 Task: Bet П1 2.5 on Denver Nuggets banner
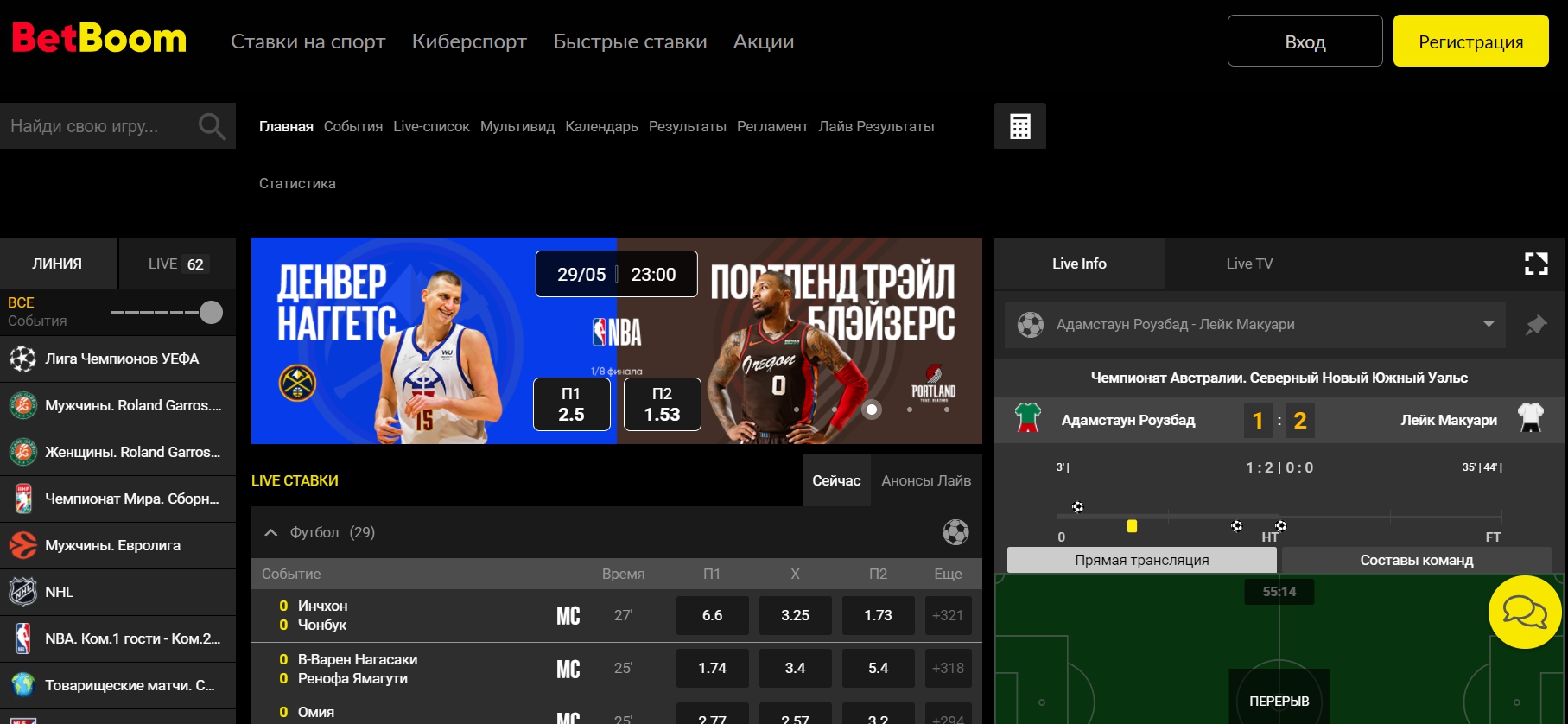point(571,404)
